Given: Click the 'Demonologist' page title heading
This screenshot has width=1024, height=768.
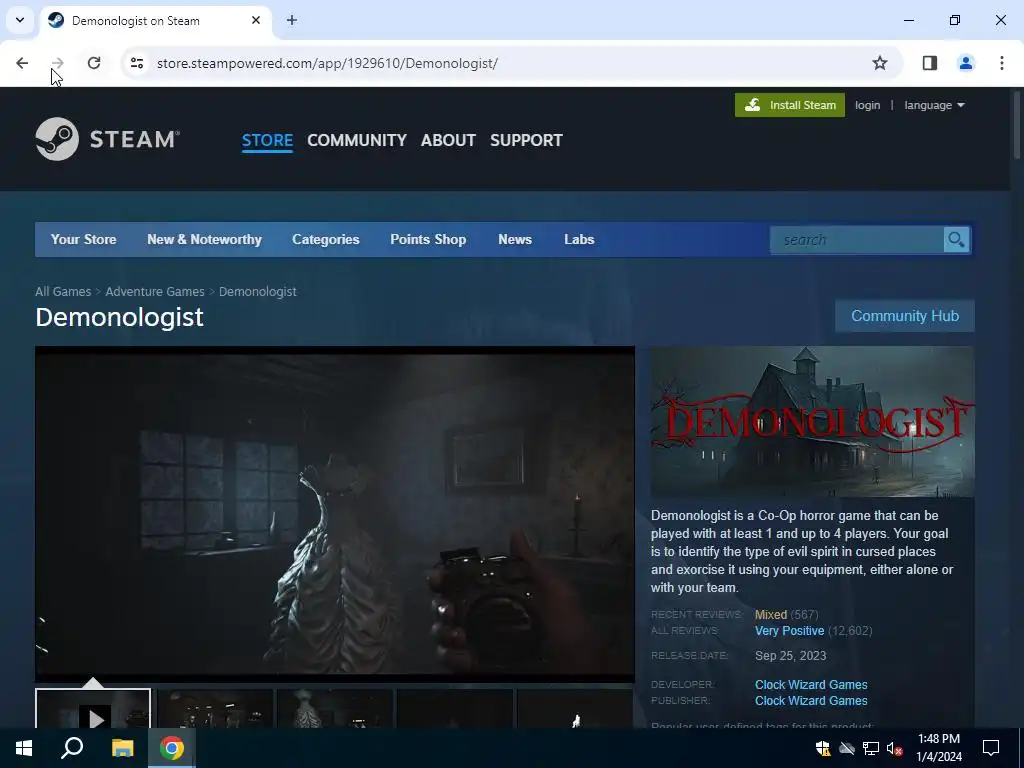Looking at the screenshot, I should click(120, 317).
